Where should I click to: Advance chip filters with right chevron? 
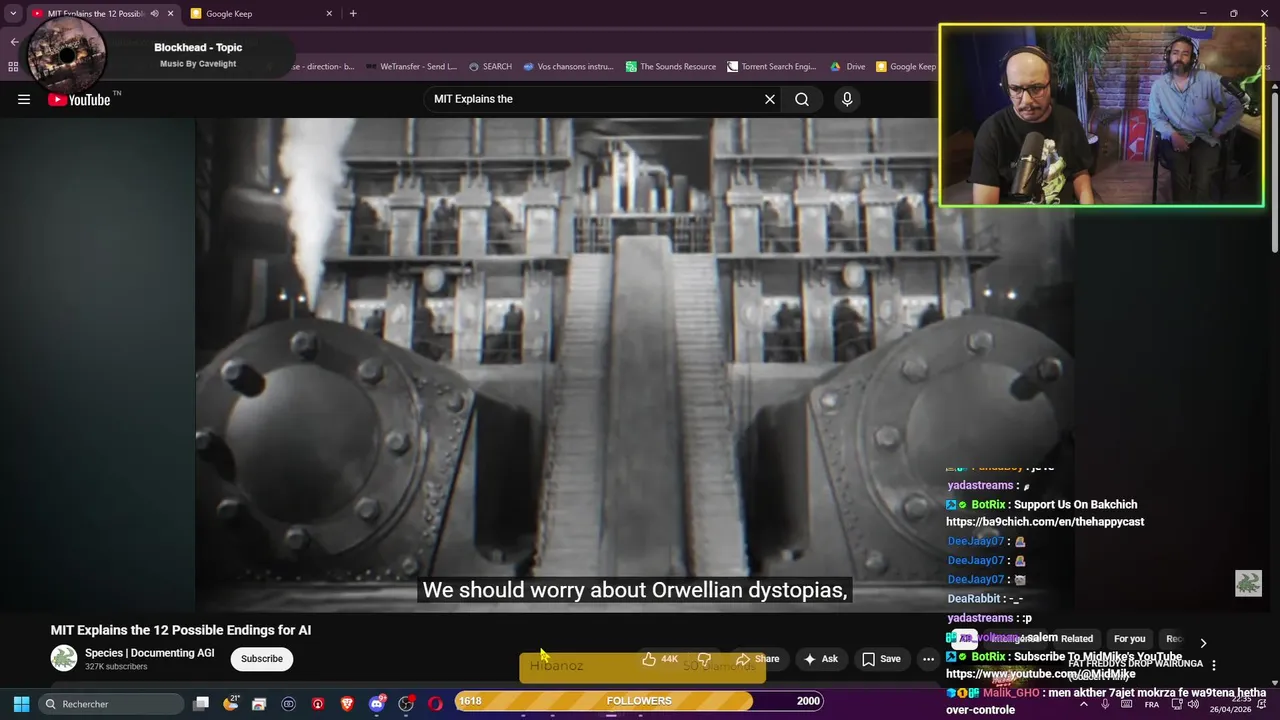tap(1203, 642)
